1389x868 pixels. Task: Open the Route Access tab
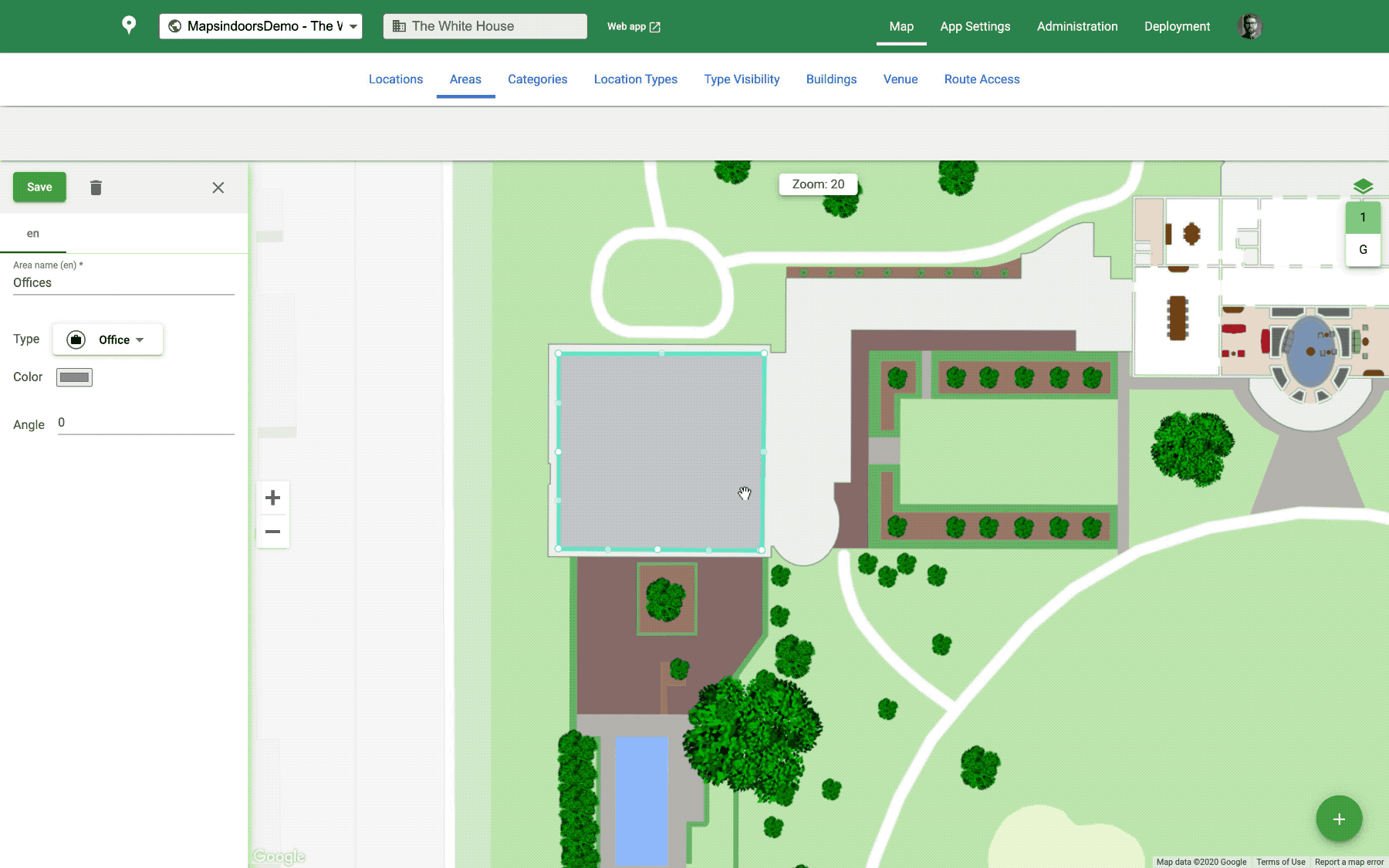pos(982,79)
